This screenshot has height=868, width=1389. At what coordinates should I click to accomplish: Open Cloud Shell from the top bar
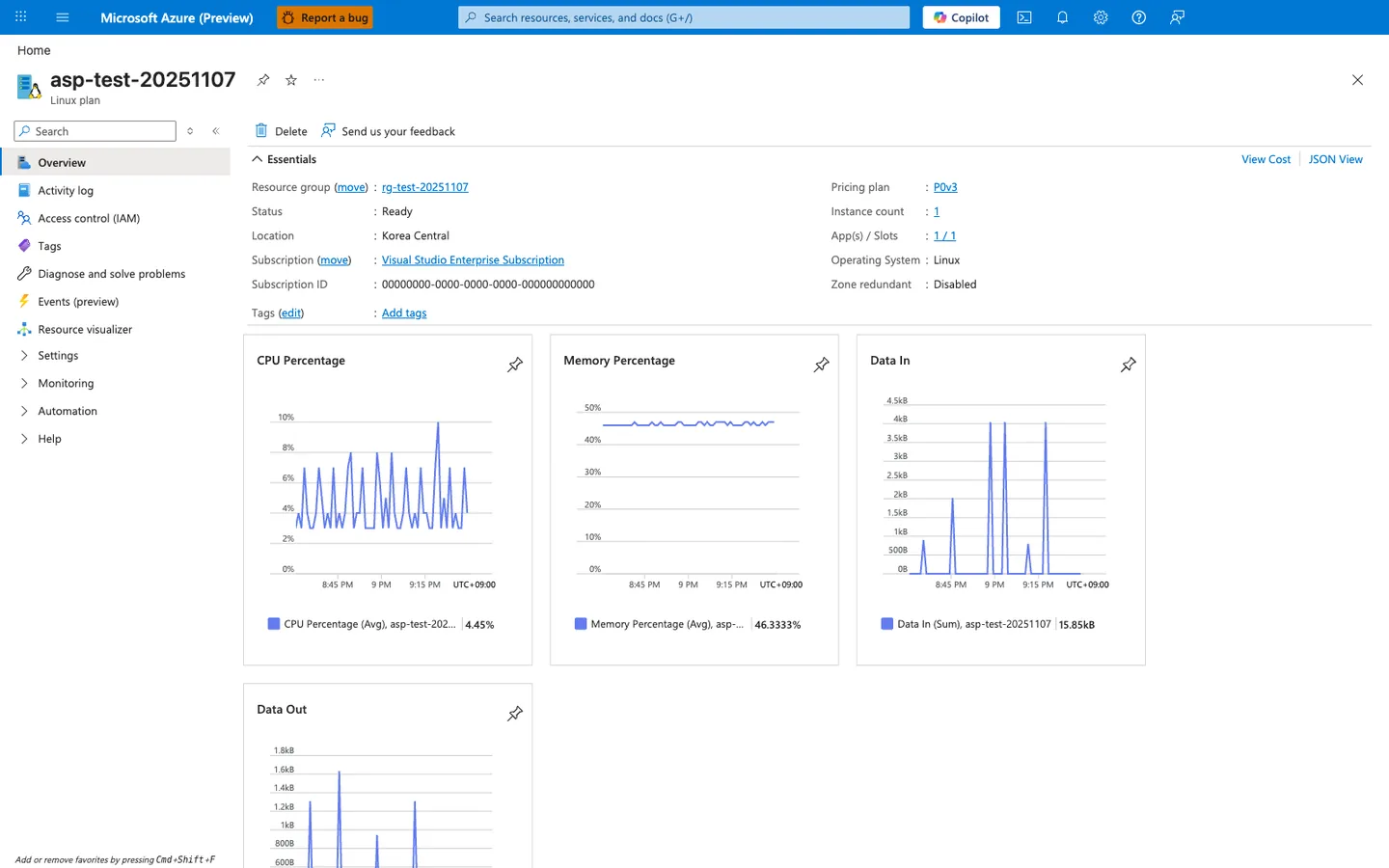(x=1024, y=17)
